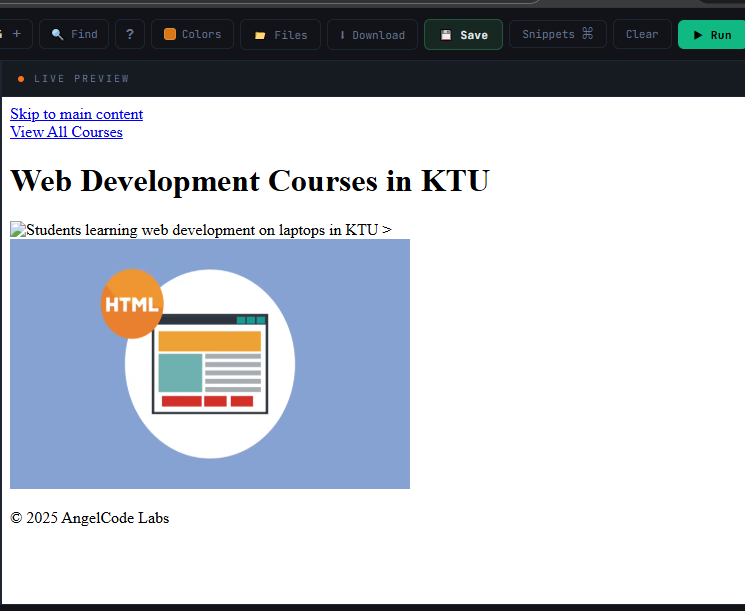Click the plus button in toolbar
This screenshot has height=611, width=745.
(16, 34)
